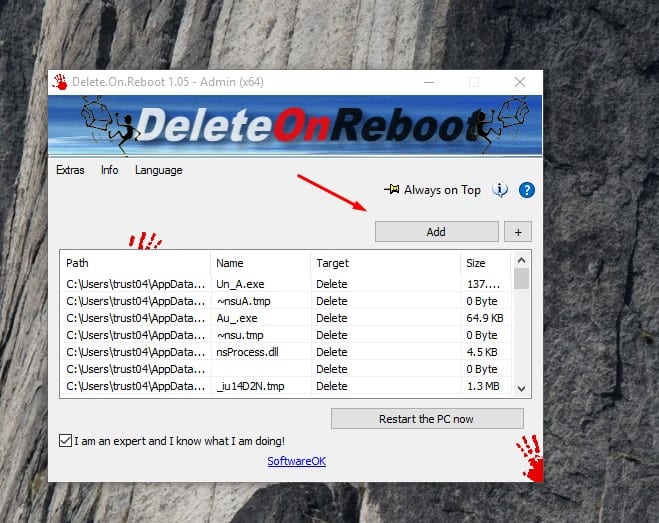
Task: Click the scrollbar up arrow in file list
Action: (x=520, y=260)
